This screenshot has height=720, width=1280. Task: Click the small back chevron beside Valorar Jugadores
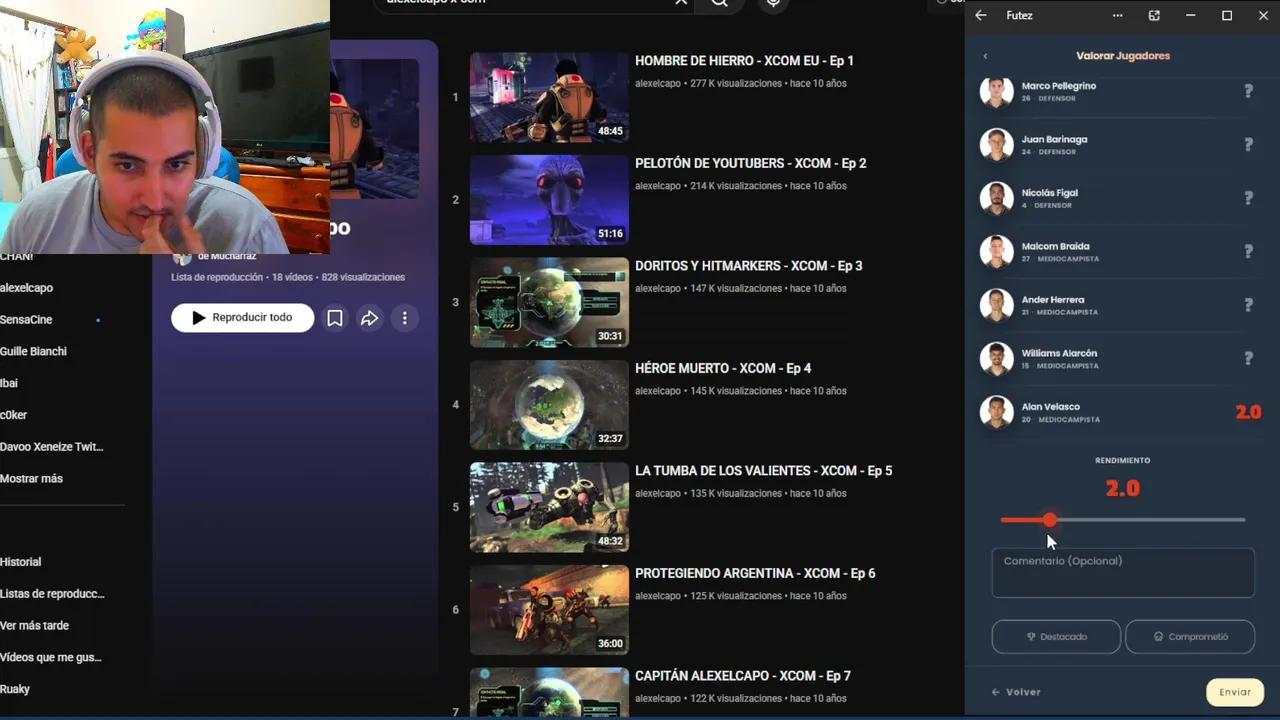tap(985, 56)
